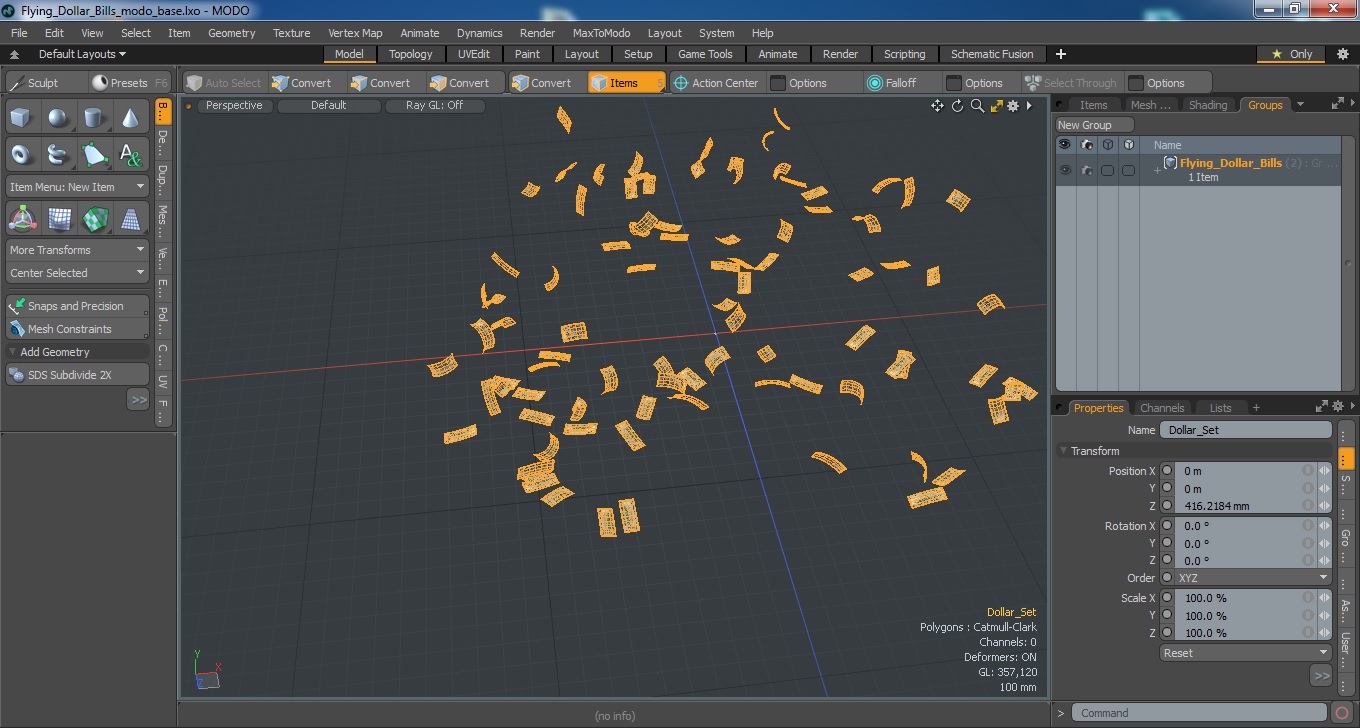
Task: Click the Name field Dollar_Set
Action: (1245, 430)
